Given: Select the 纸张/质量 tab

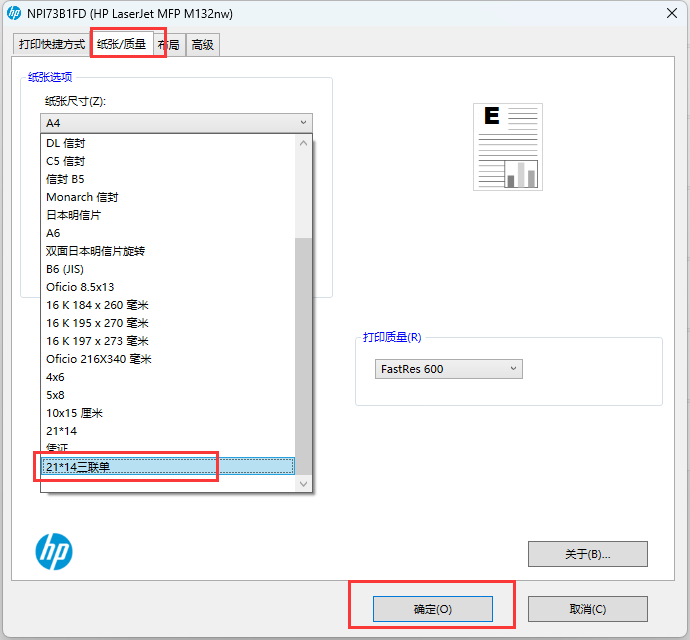Looking at the screenshot, I should 121,44.
